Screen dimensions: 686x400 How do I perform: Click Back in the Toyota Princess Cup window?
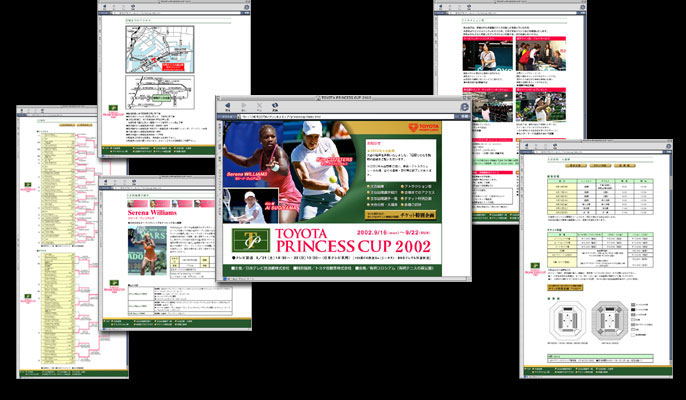click(x=227, y=106)
